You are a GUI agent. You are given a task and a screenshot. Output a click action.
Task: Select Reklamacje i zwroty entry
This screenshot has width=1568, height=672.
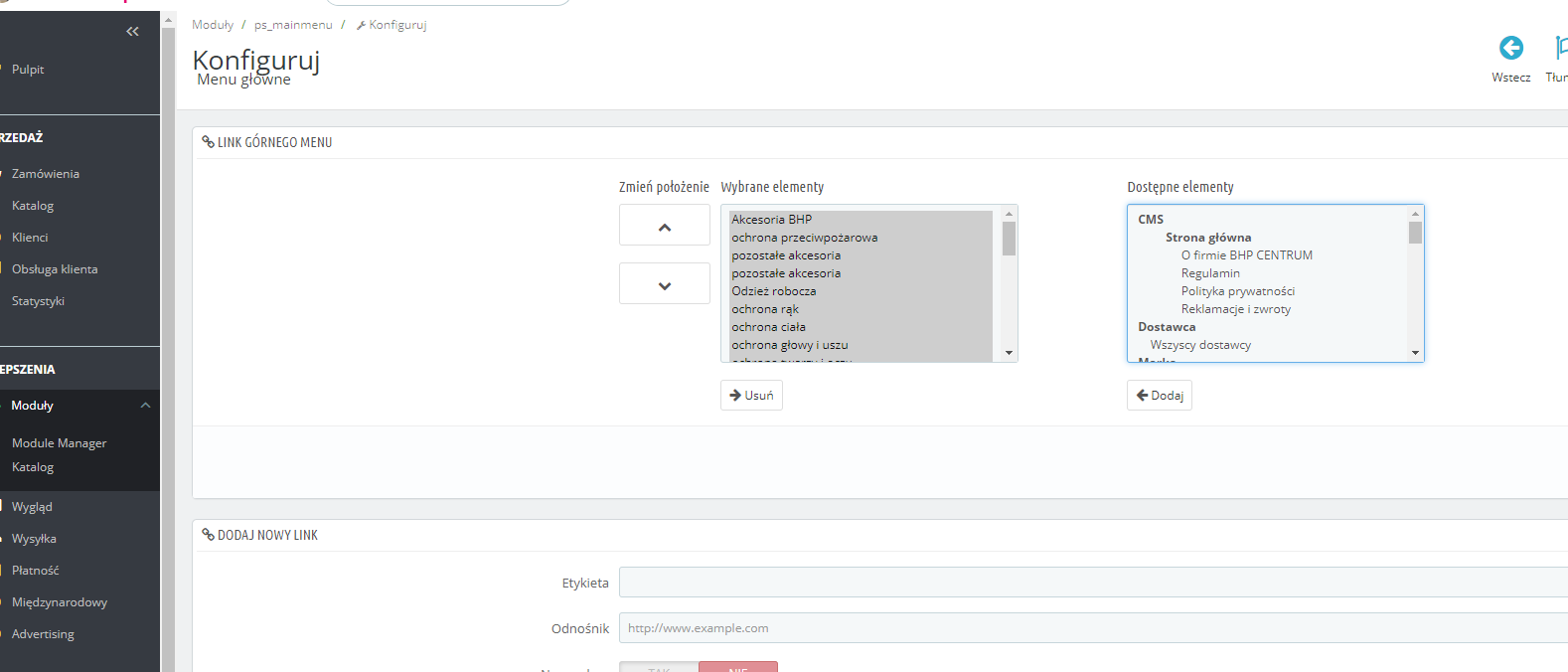point(1236,309)
